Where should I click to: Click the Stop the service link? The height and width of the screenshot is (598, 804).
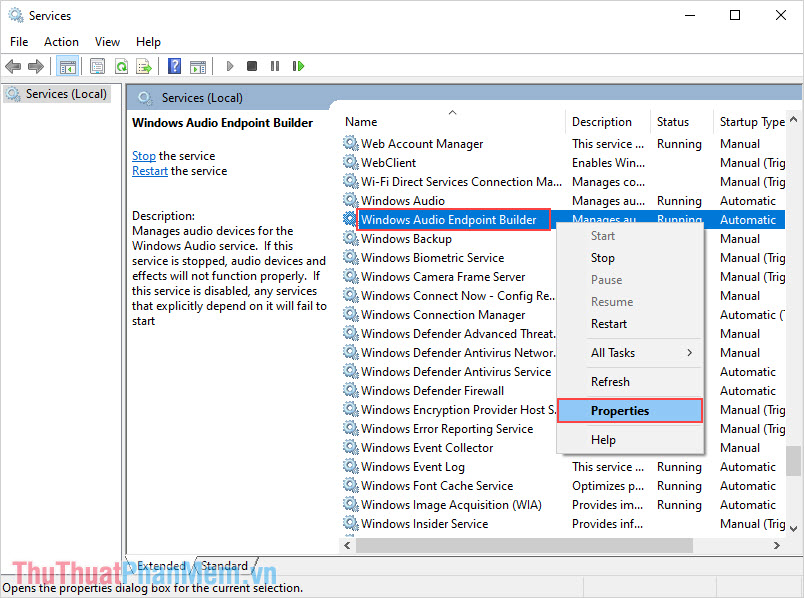pos(143,155)
